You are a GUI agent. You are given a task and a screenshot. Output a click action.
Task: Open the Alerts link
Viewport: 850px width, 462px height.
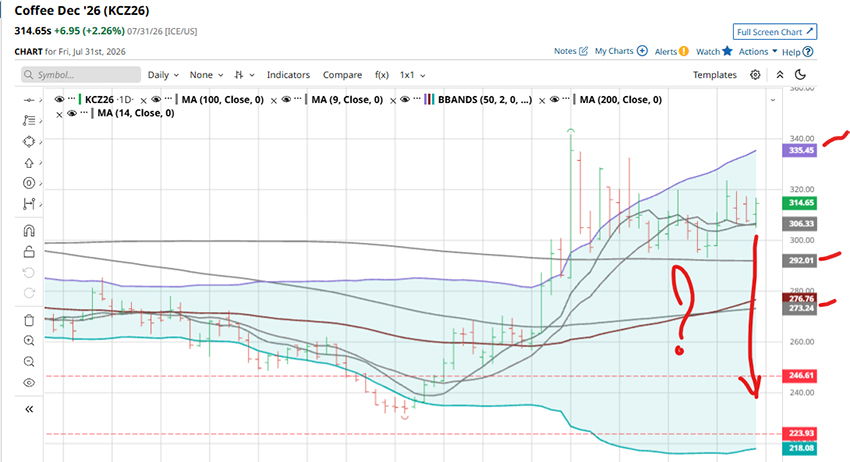(x=666, y=52)
